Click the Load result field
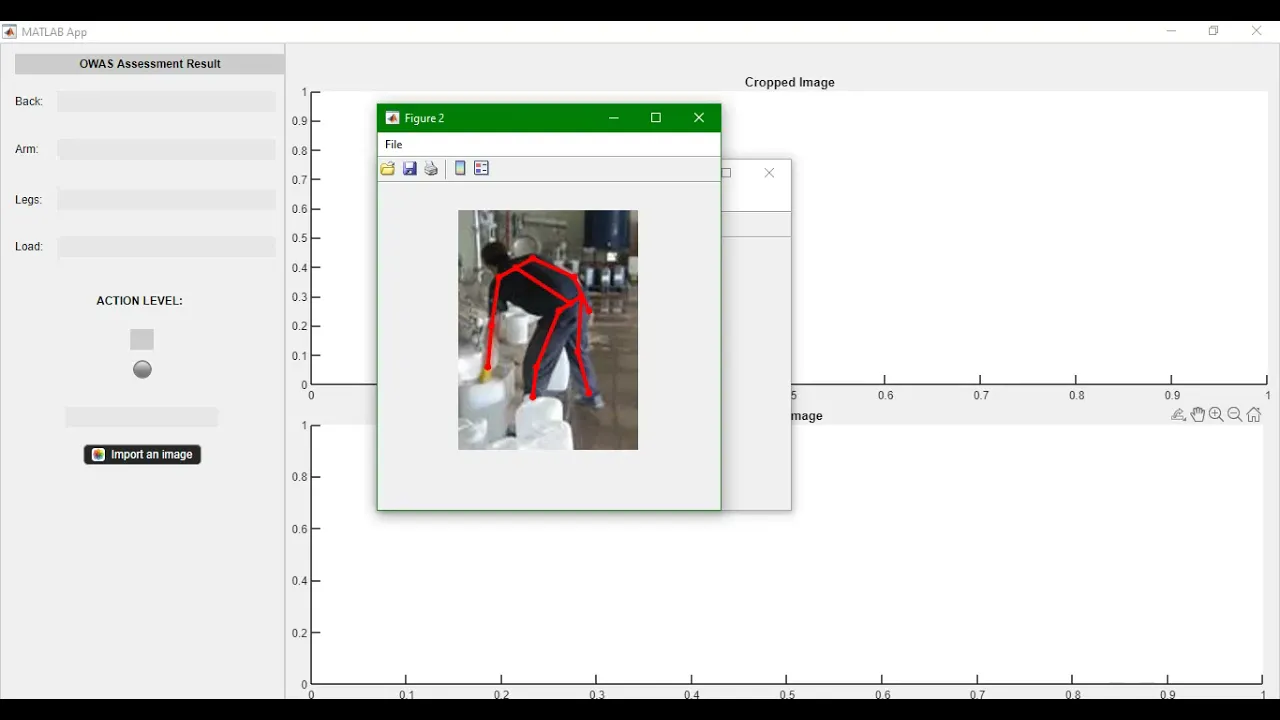This screenshot has width=1280, height=720. coord(167,247)
